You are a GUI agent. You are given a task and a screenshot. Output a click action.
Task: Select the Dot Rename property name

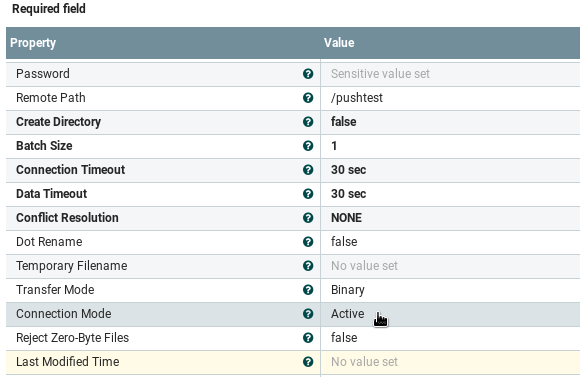point(49,242)
